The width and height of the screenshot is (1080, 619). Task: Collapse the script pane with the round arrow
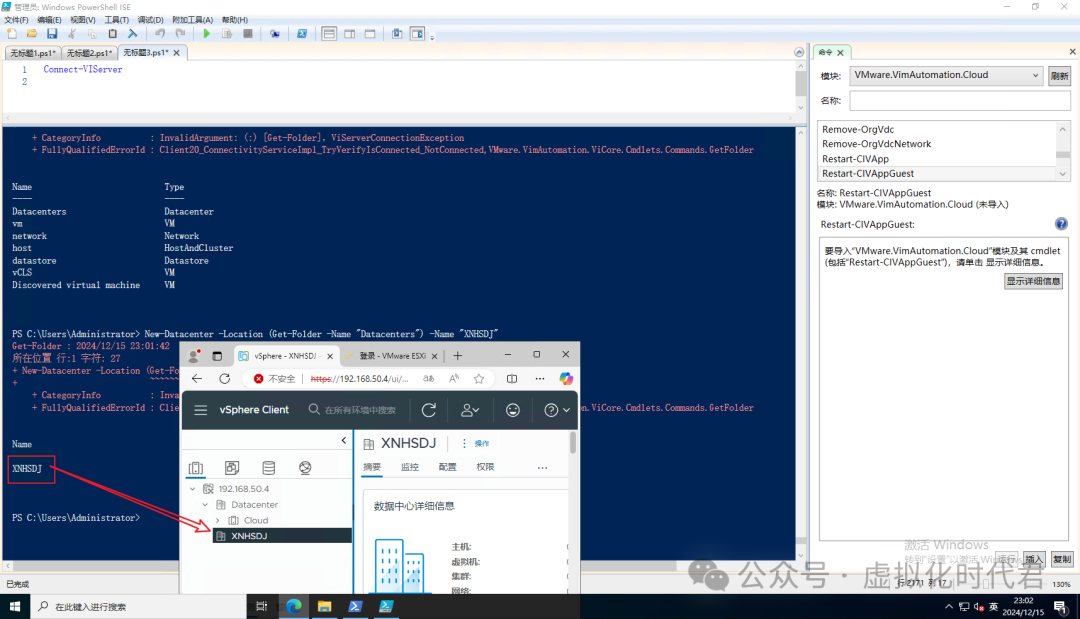coord(799,52)
